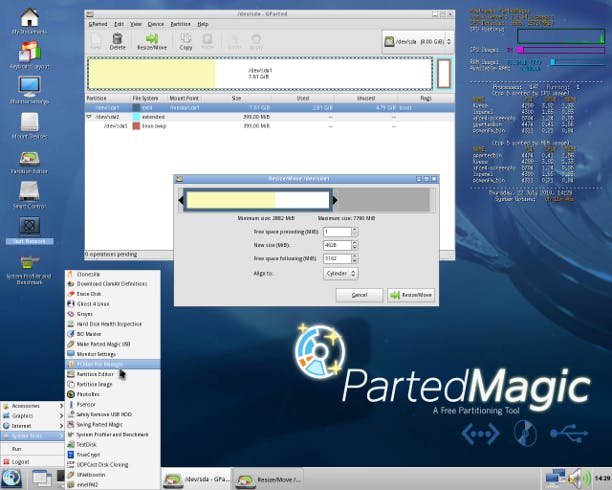Open the Align to Cylinder dropdown

tap(341, 273)
